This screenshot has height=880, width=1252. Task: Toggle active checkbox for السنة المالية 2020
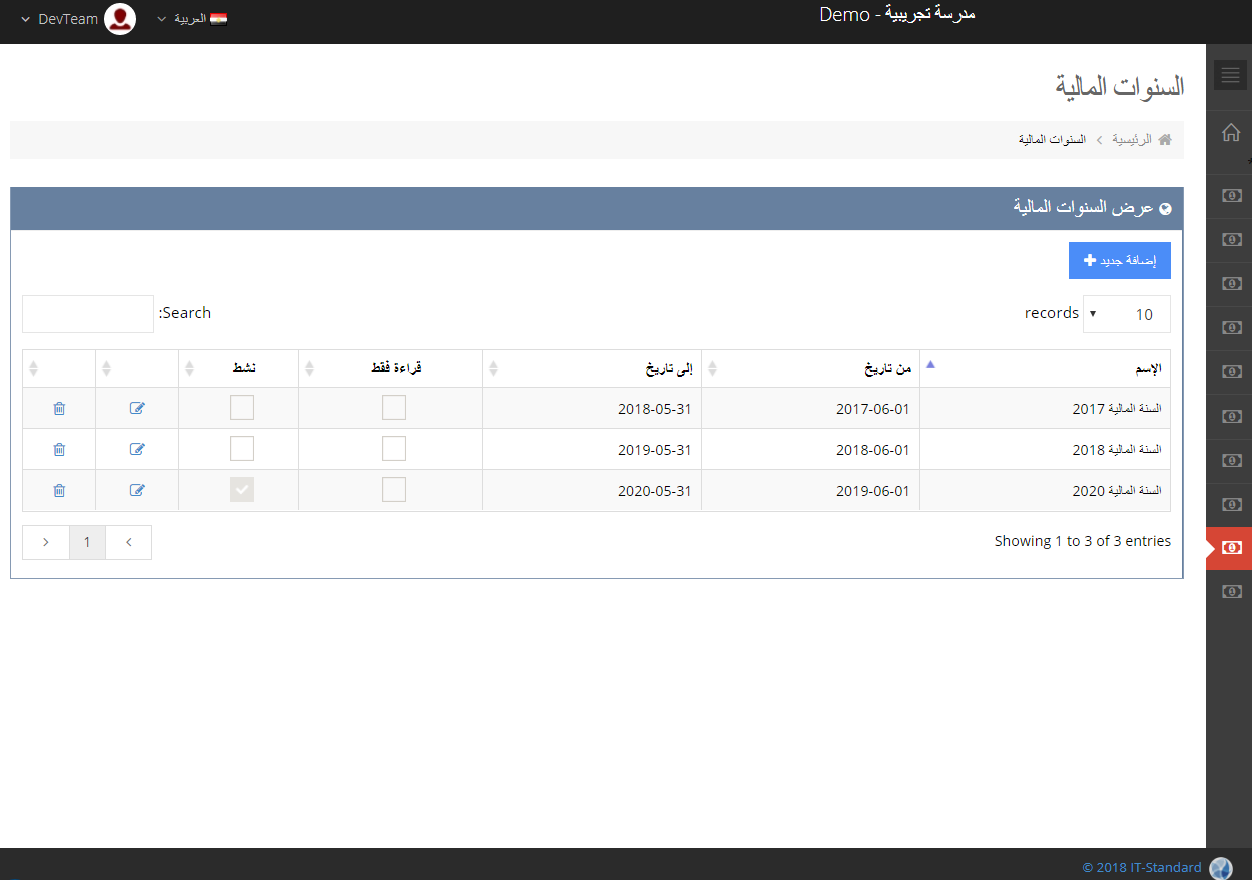click(x=242, y=490)
